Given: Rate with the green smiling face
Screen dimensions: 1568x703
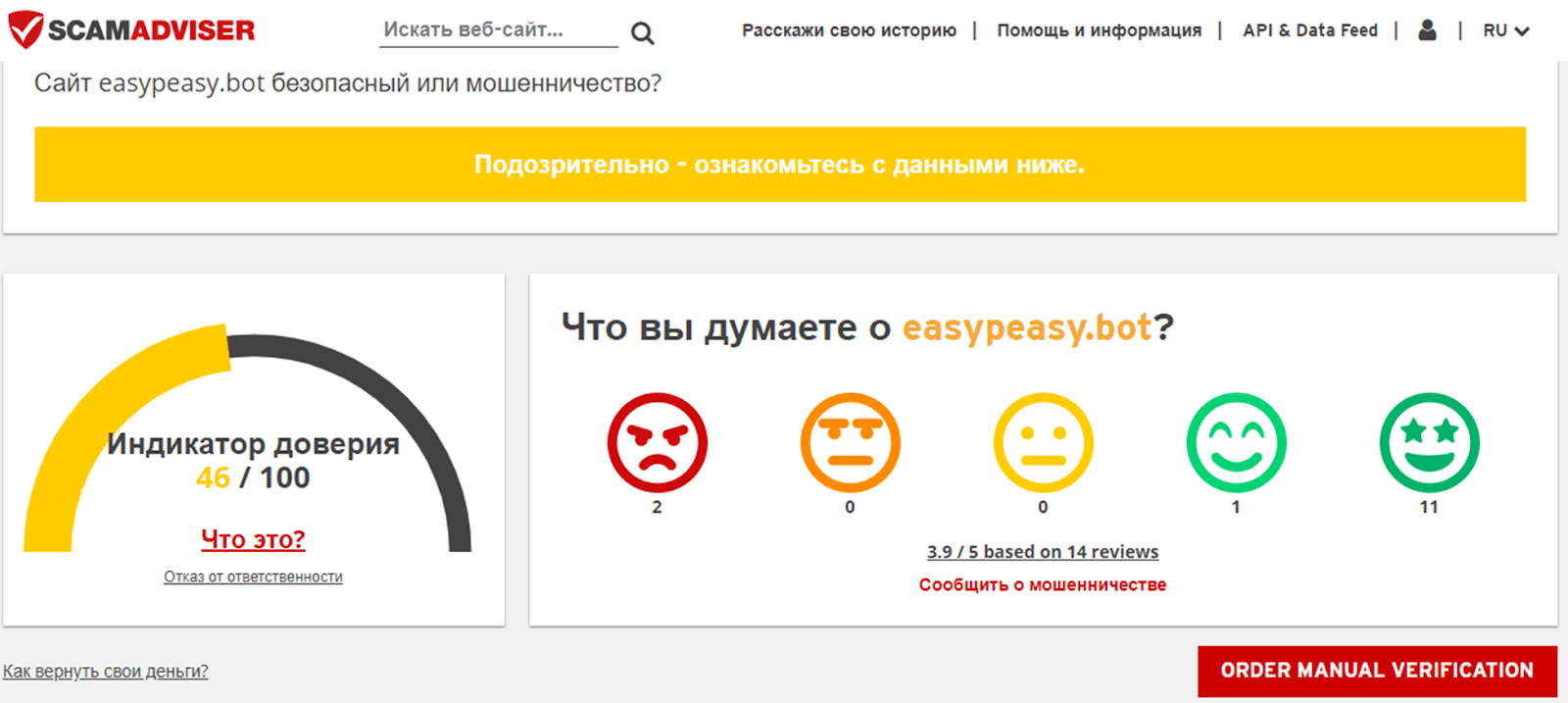Looking at the screenshot, I should pyautogui.click(x=1236, y=442).
